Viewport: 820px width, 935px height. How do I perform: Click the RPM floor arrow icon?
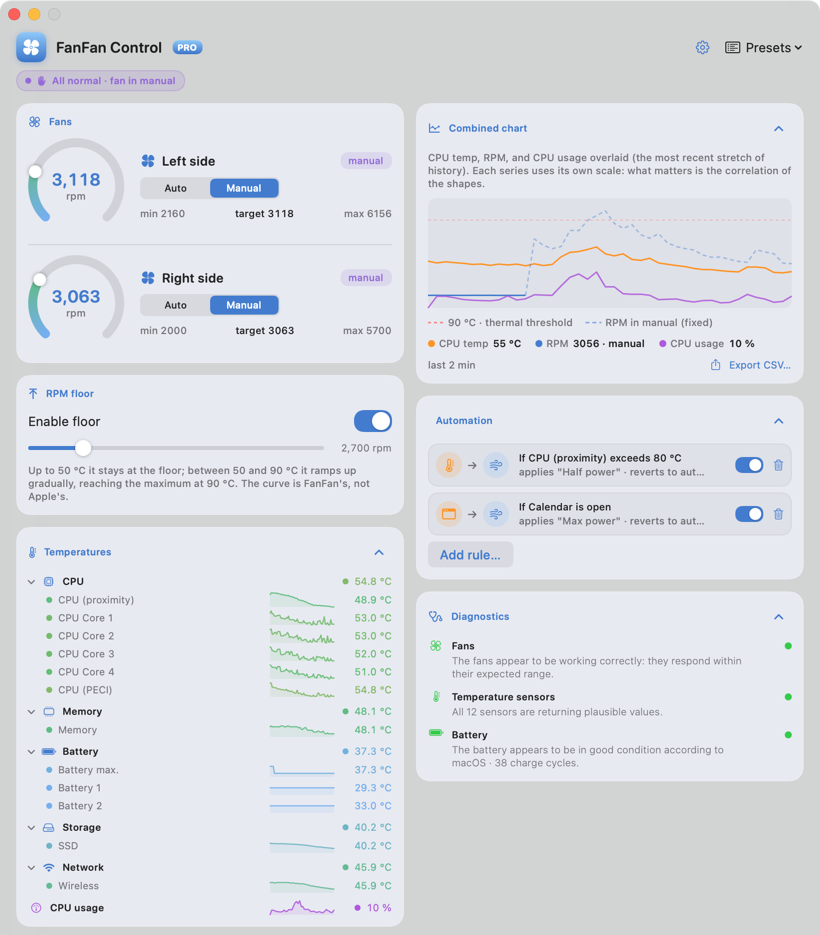33,394
